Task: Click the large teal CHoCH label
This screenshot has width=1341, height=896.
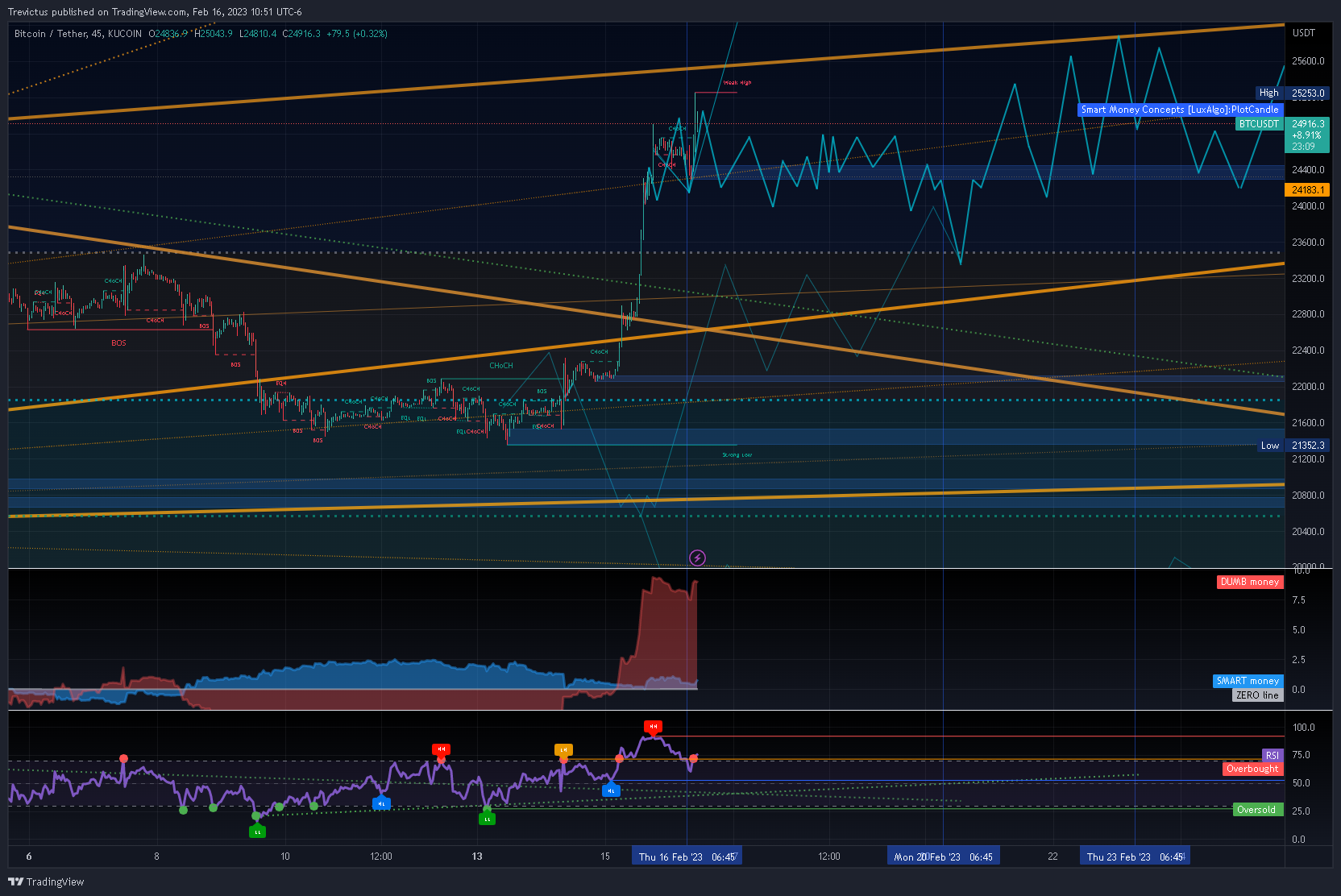Action: click(x=501, y=366)
